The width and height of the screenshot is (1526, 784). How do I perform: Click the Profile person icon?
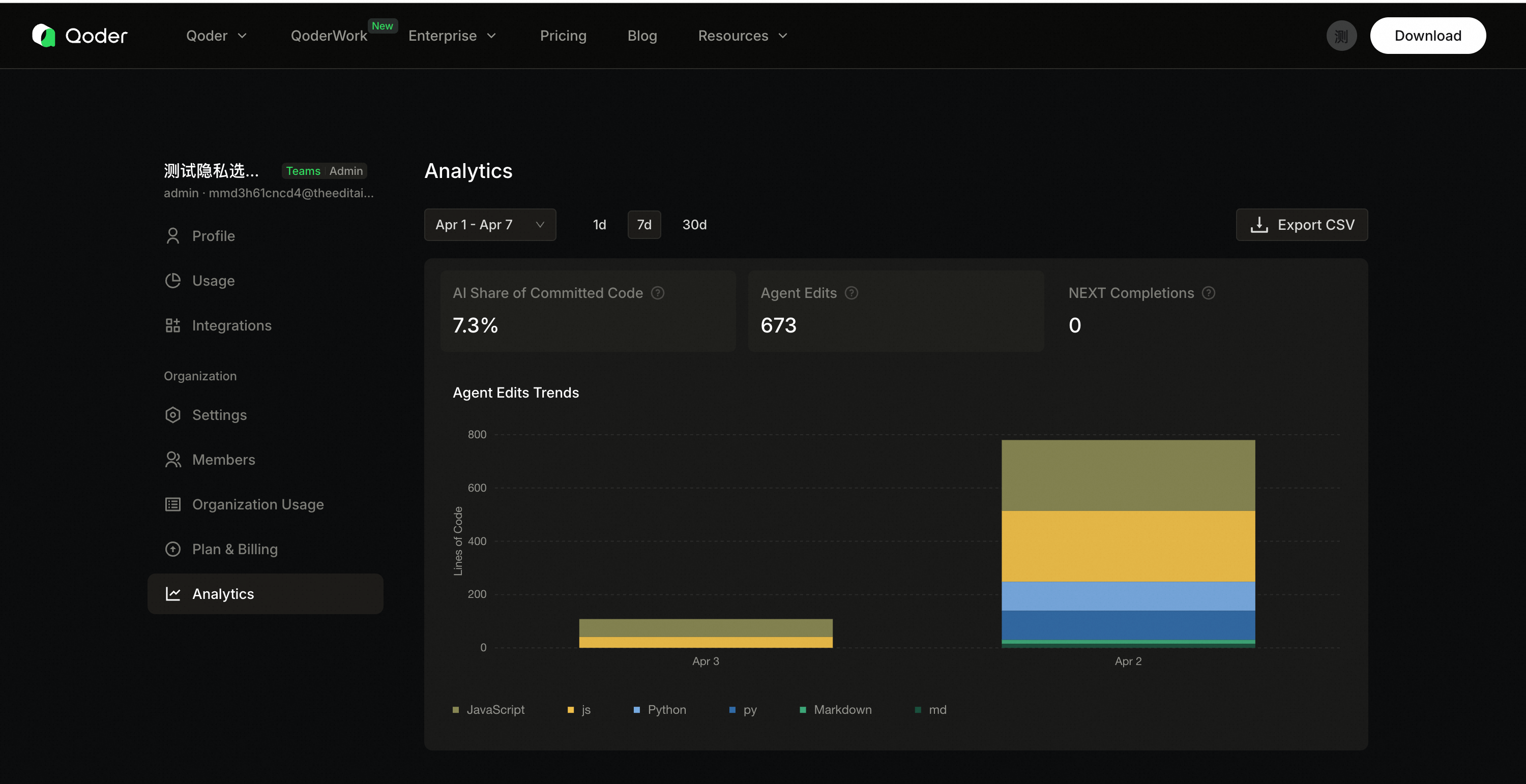coord(172,236)
